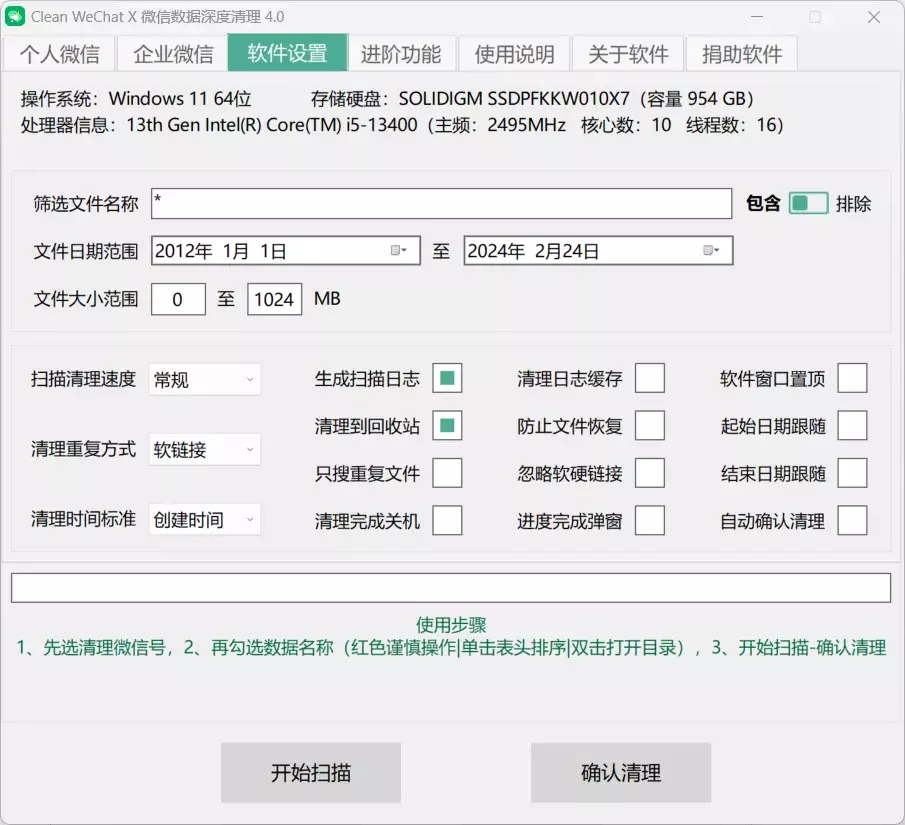Open the end date 2024年 calendar dropdown
Image resolution: width=905 pixels, height=825 pixels.
(x=711, y=251)
